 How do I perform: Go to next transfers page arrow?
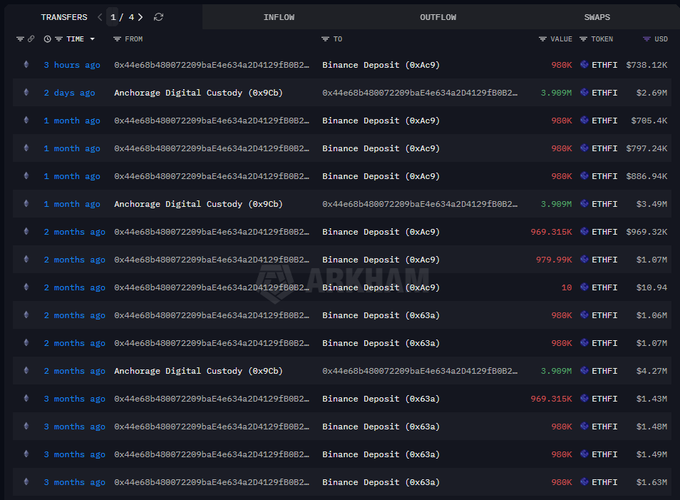(x=141, y=17)
